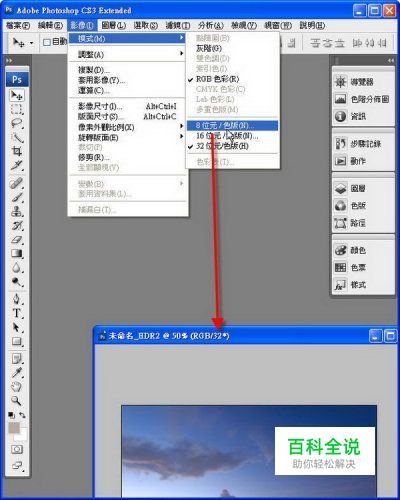The width and height of the screenshot is (400, 500).
Task: Choose 運算(C)... calculations
Action: tap(127, 90)
